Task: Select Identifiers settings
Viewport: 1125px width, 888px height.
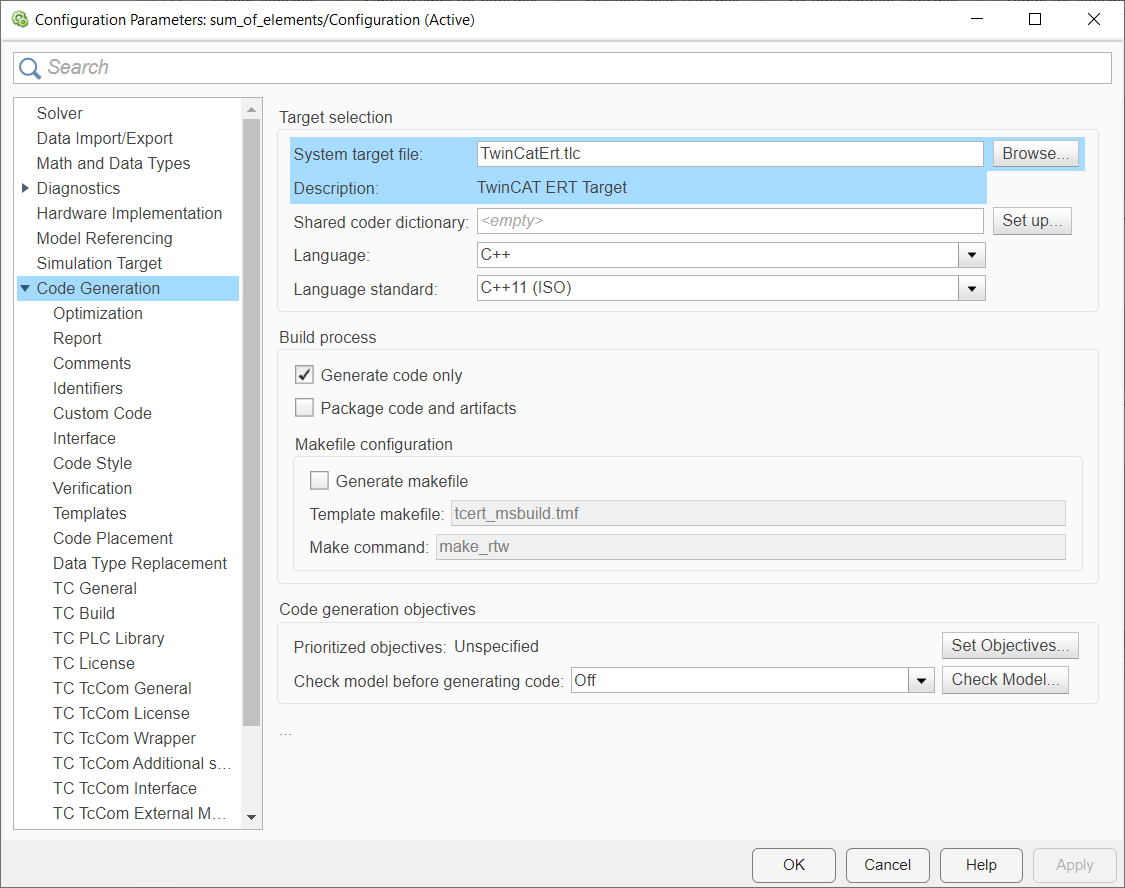Action: [88, 388]
